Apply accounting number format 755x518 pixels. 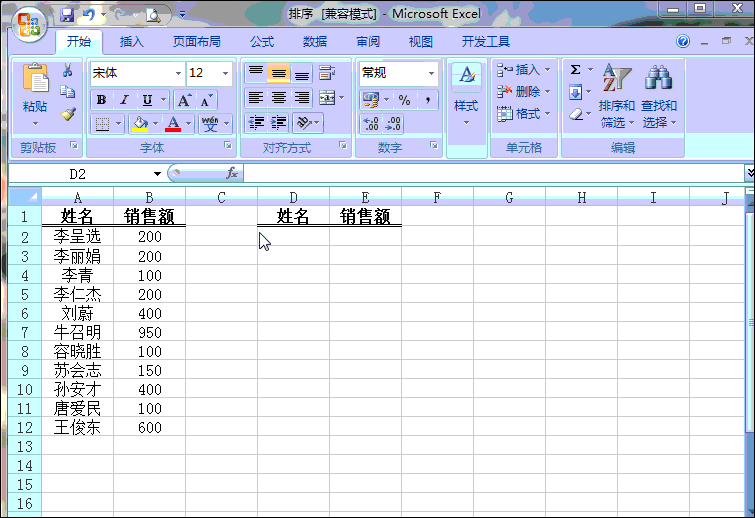coord(370,100)
